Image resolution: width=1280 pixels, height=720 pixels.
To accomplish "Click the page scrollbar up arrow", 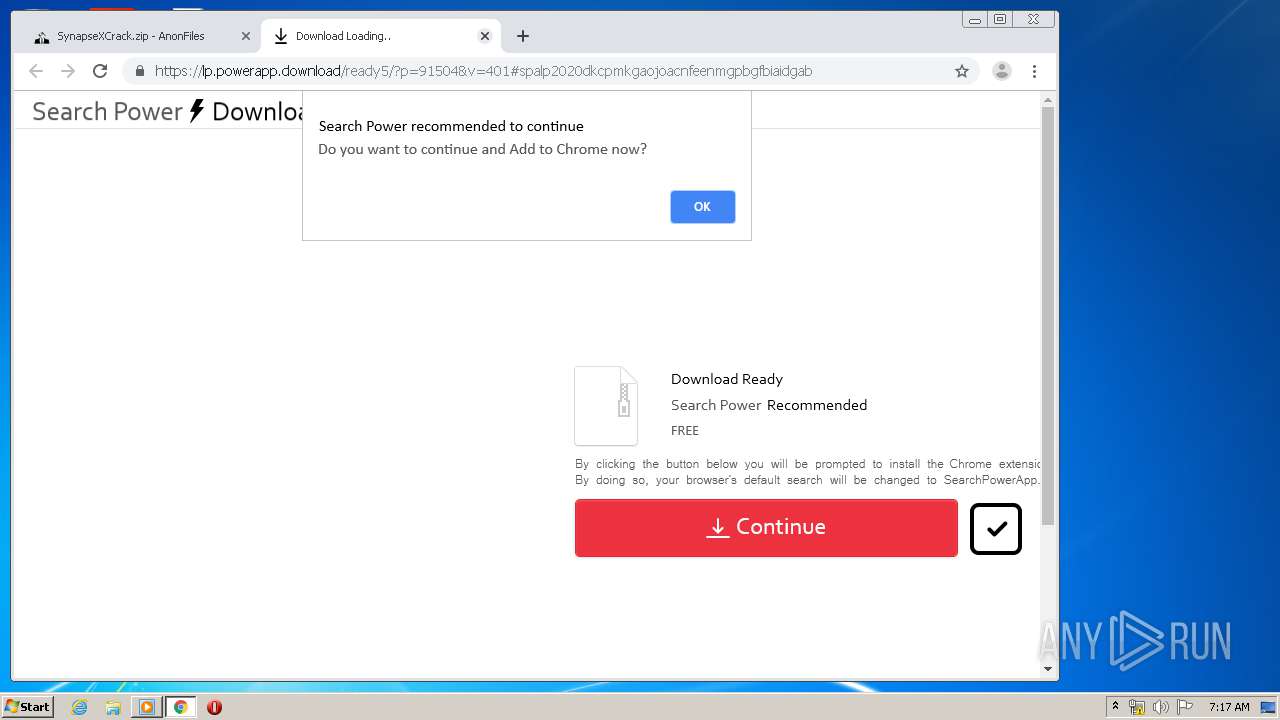I will [1048, 100].
